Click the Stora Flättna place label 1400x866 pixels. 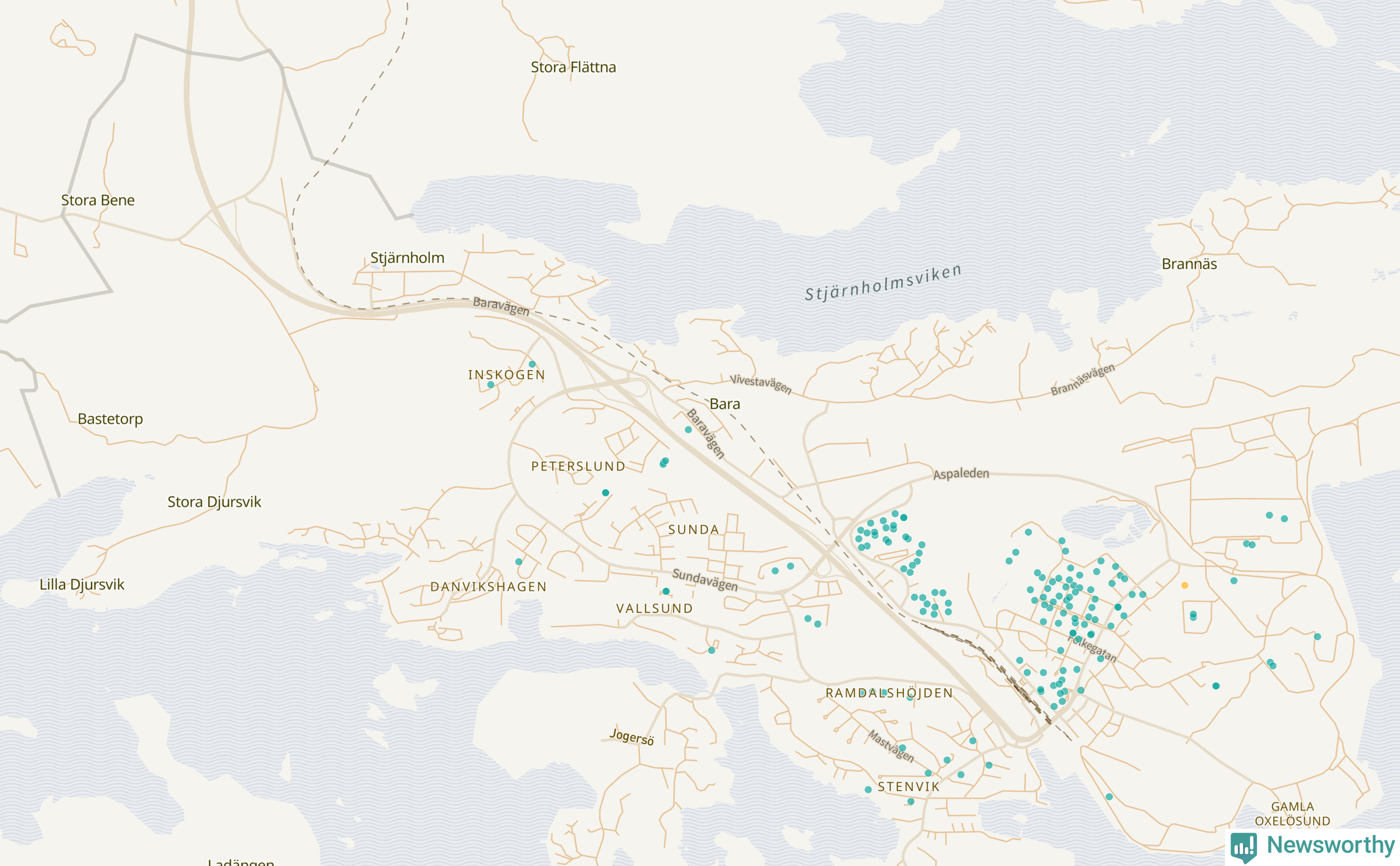(573, 68)
